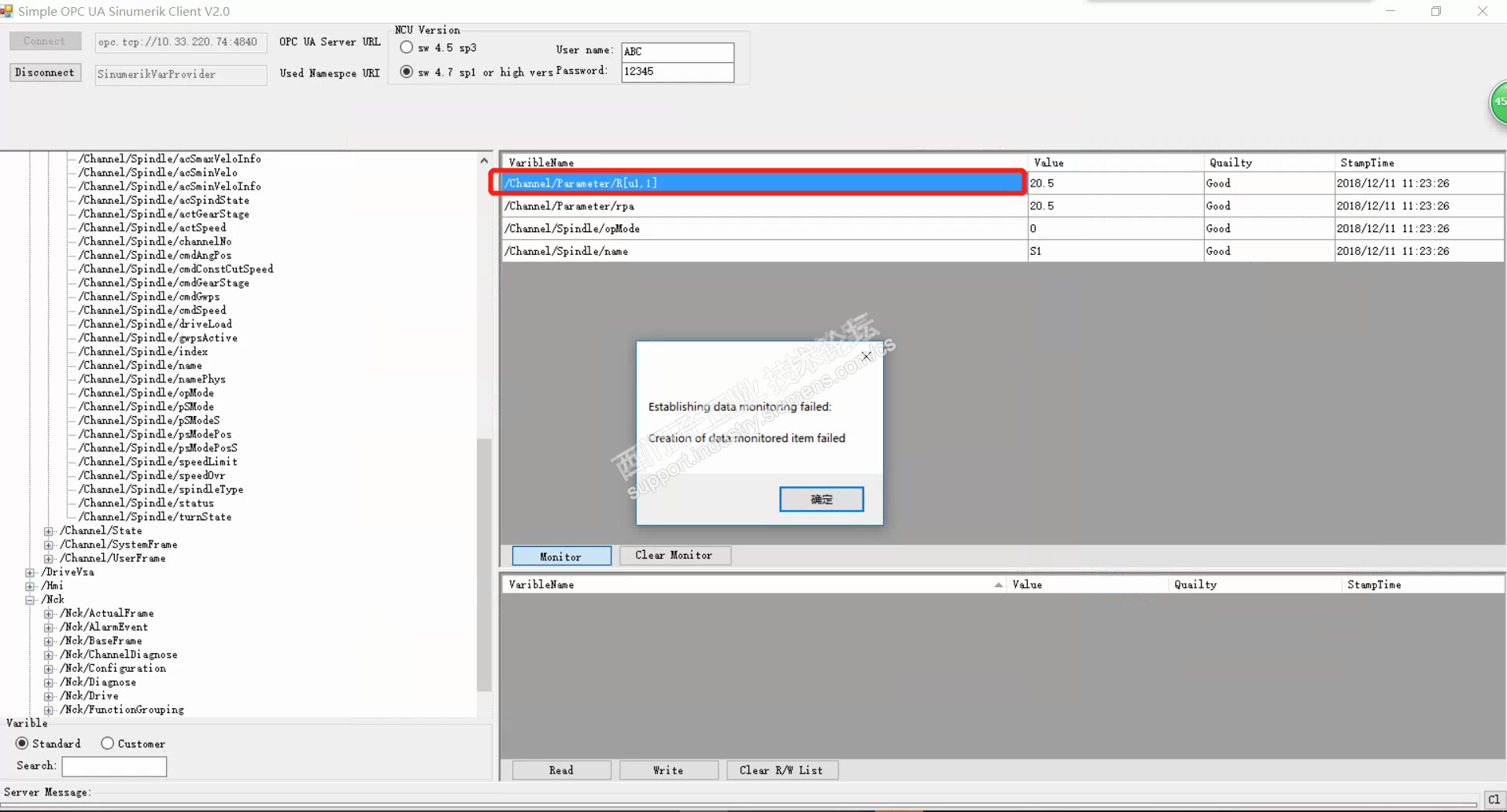Viewport: 1507px width, 812px height.
Task: Click the application icon in title bar
Action: 6,11
